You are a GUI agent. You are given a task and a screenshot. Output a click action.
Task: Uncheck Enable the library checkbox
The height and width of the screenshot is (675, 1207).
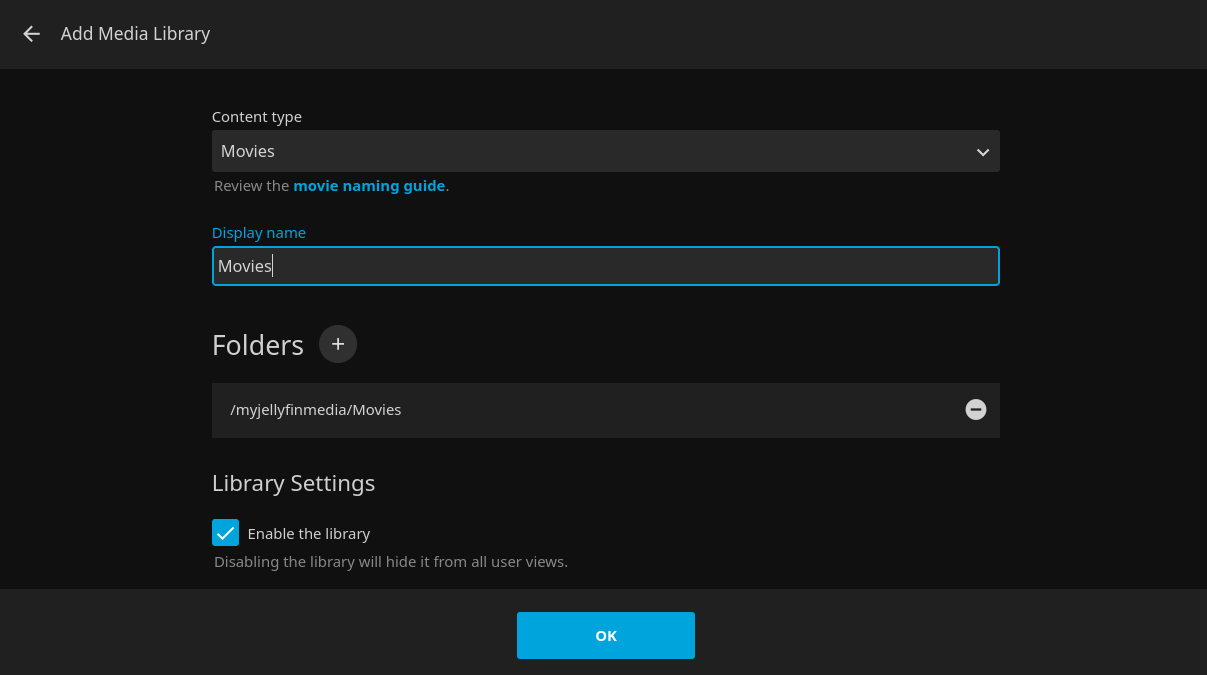click(x=225, y=533)
